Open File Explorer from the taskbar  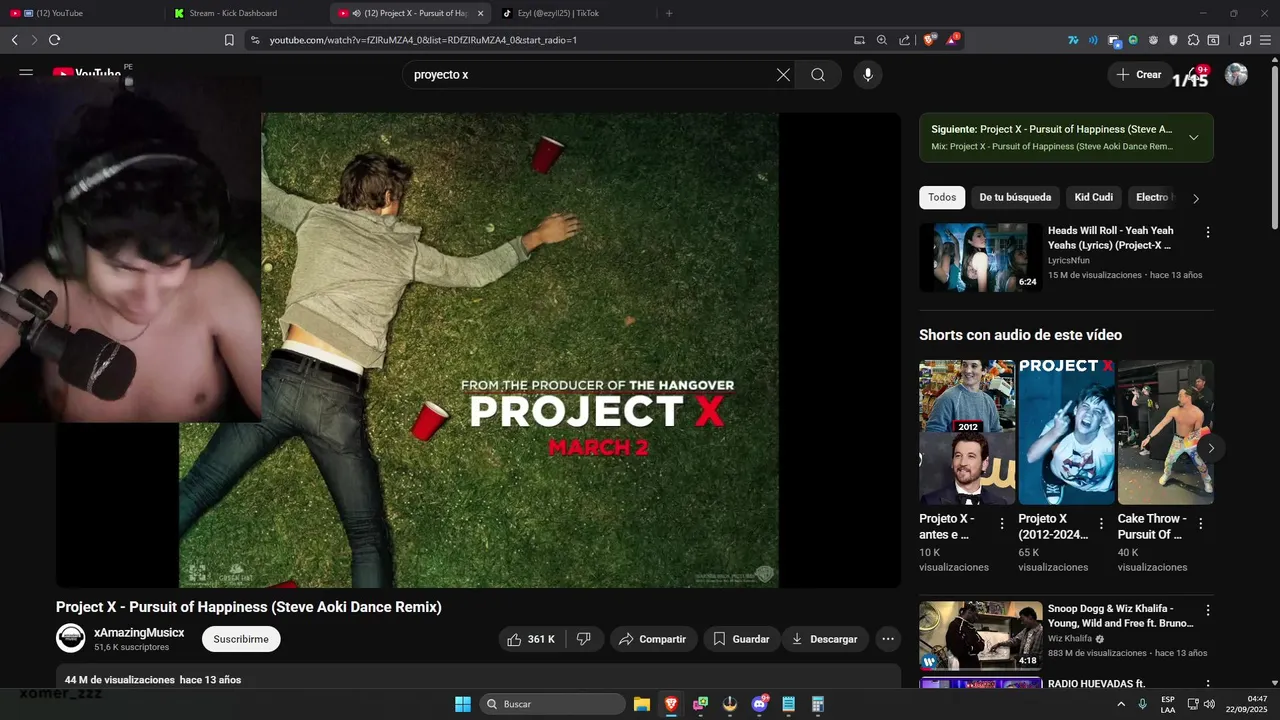642,704
